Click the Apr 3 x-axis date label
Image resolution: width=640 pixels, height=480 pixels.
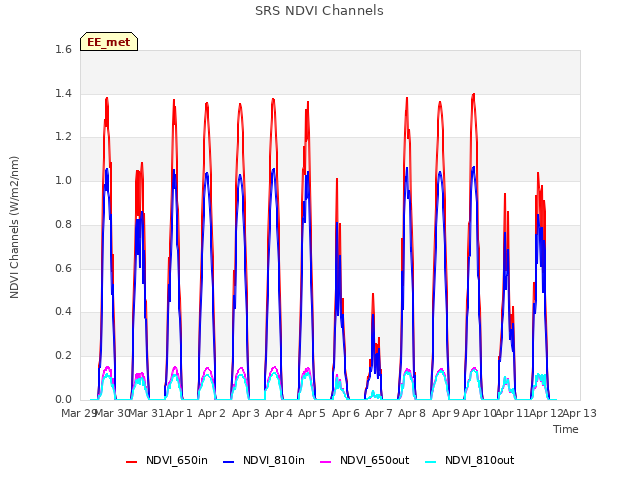[x=246, y=413]
